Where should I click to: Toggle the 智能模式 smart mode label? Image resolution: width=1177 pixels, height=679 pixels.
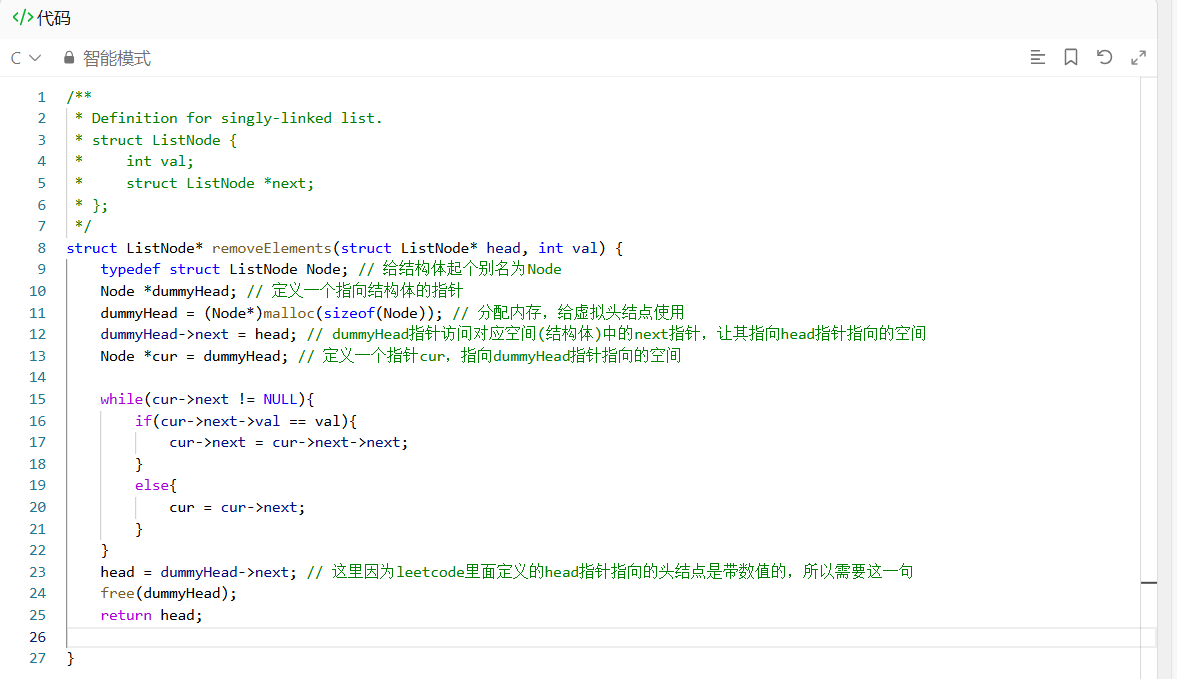point(116,58)
